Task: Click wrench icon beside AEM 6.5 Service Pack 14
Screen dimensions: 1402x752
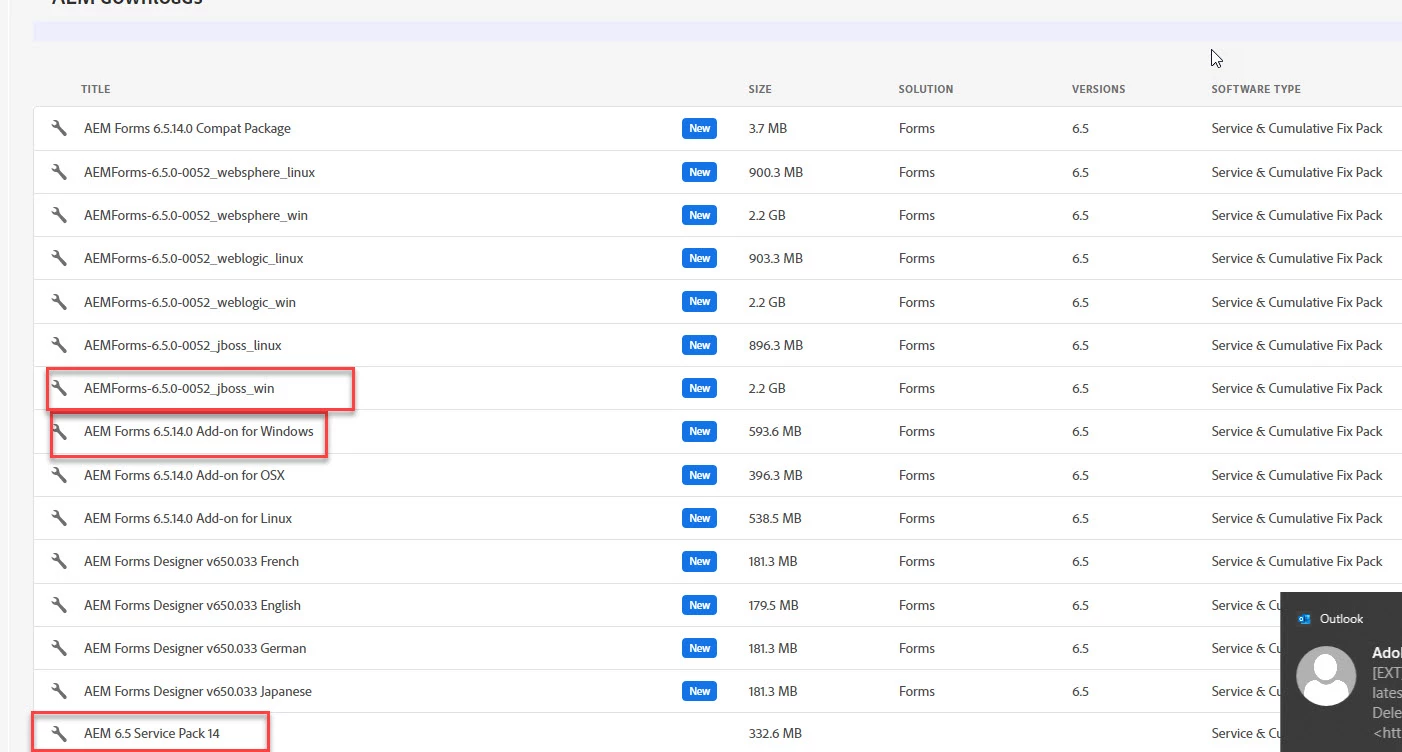Action: point(59,733)
